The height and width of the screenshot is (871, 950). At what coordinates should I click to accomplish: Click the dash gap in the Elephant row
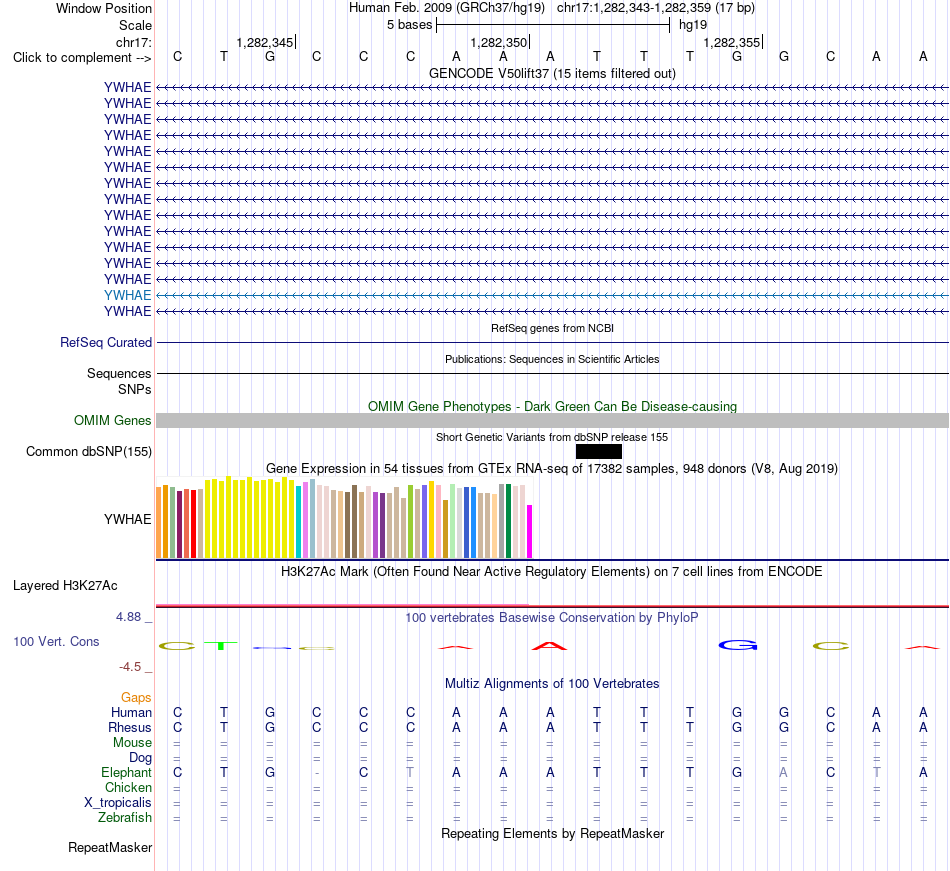(317, 773)
